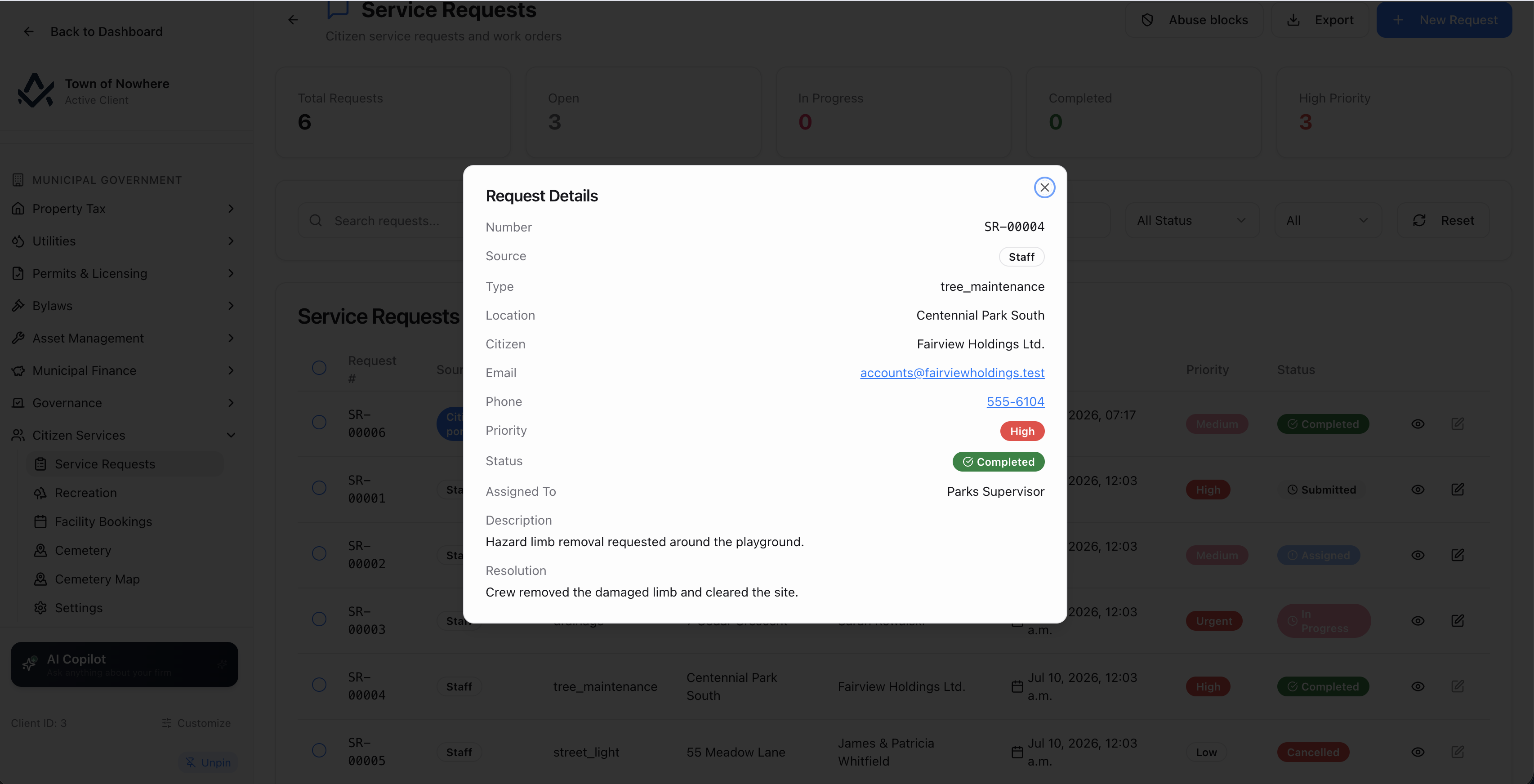Edit request SR-00003 pencil icon

tap(1457, 621)
